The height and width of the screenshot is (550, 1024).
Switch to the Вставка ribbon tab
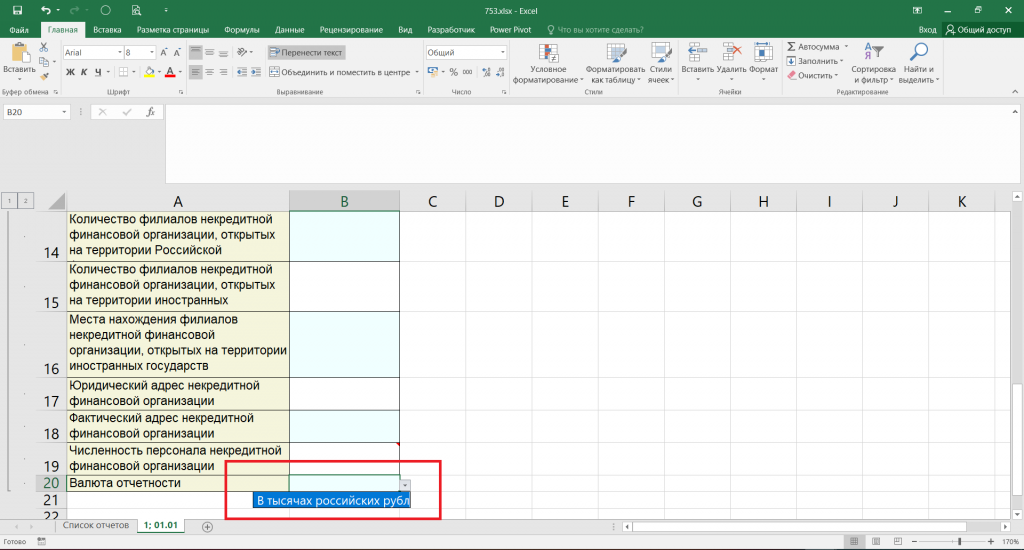pyautogui.click(x=107, y=29)
